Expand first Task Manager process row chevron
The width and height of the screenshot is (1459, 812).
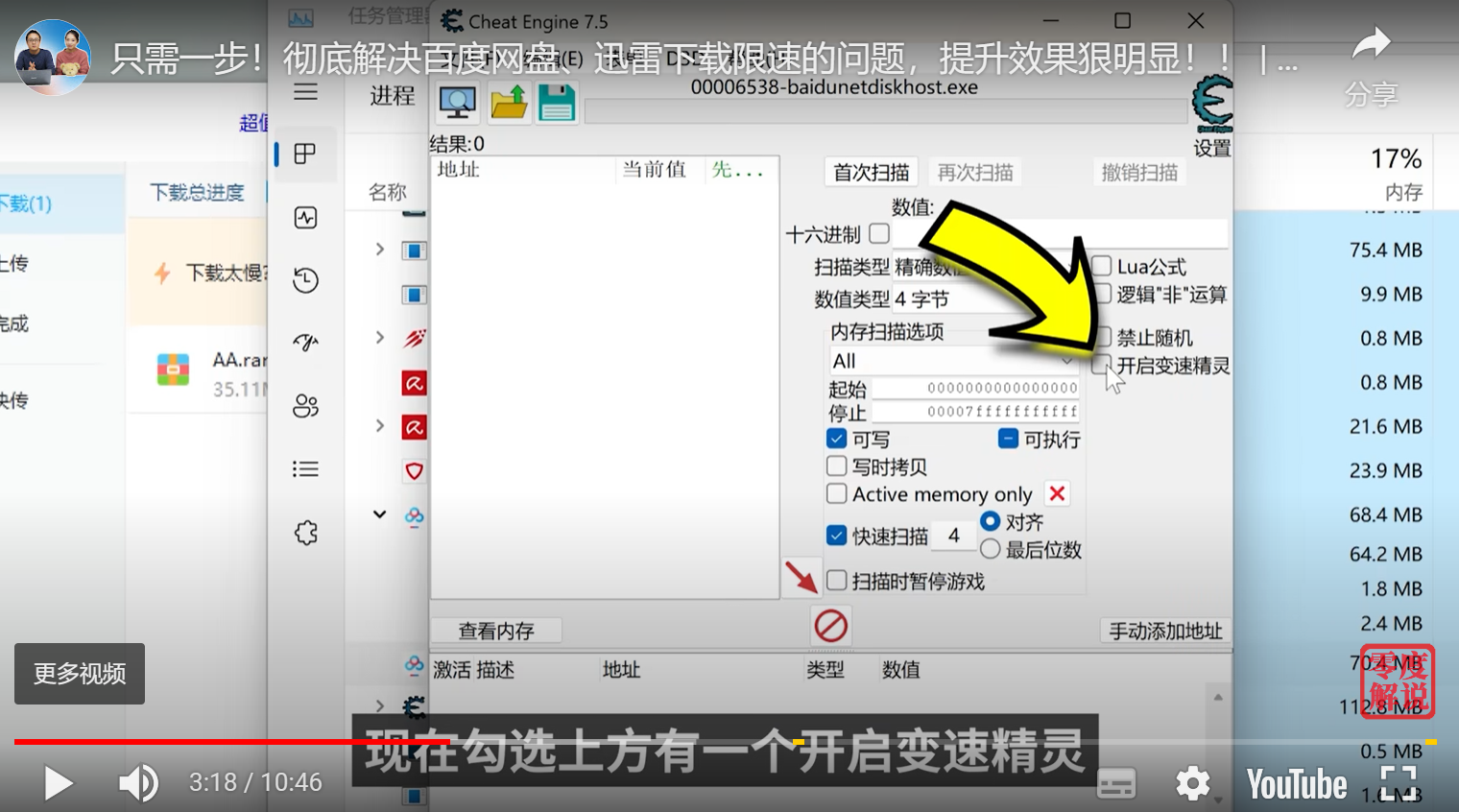[380, 250]
